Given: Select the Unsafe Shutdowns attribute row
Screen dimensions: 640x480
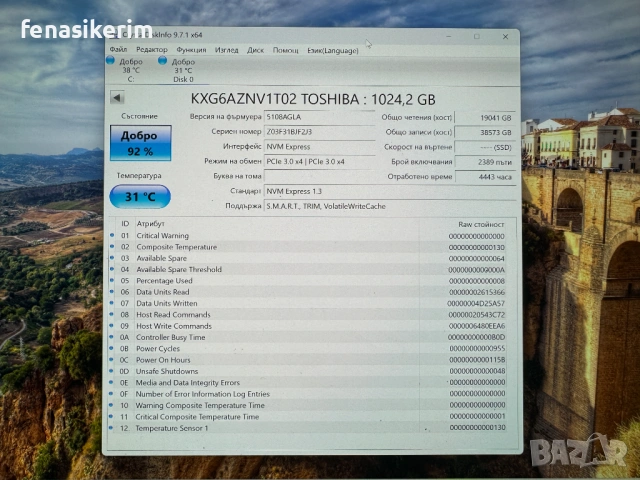Looking at the screenshot, I should coord(307,371).
